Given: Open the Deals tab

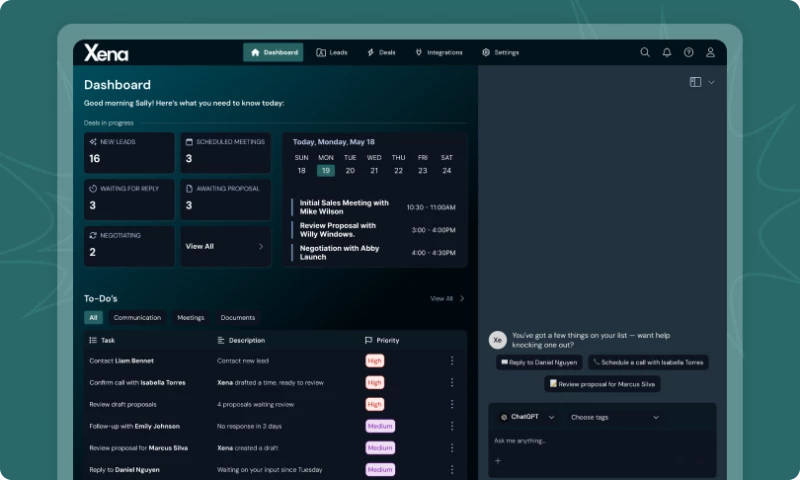Looking at the screenshot, I should 381,52.
